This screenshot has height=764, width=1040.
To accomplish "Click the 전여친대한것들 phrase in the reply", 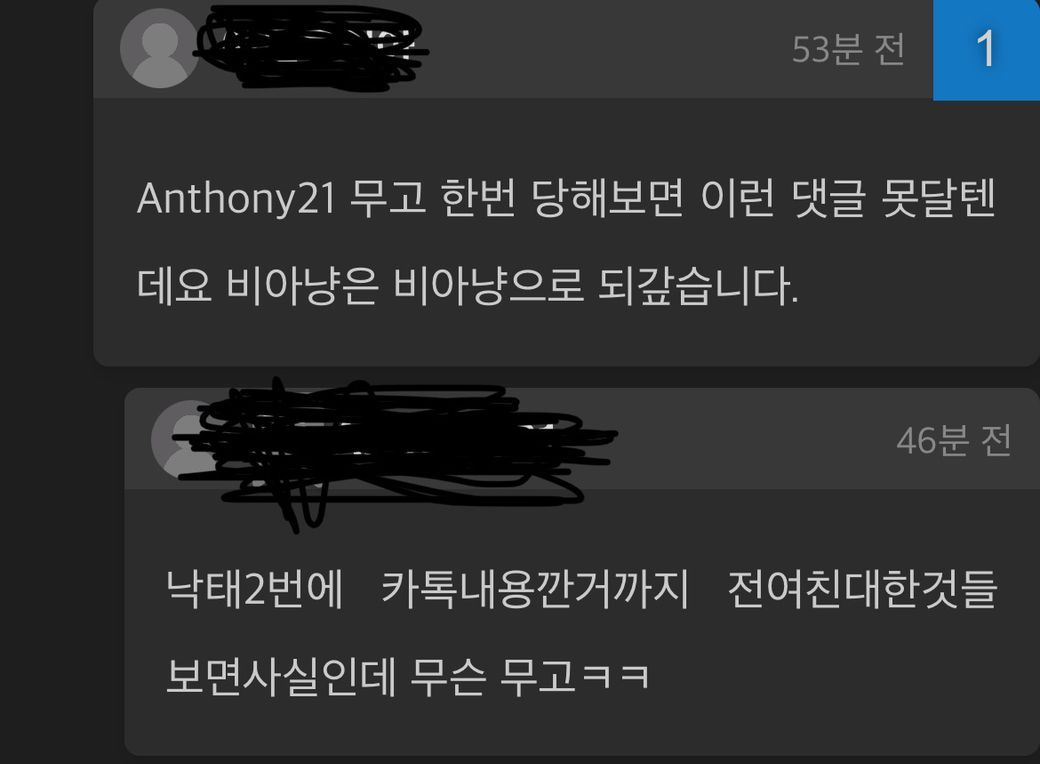I will (862, 589).
